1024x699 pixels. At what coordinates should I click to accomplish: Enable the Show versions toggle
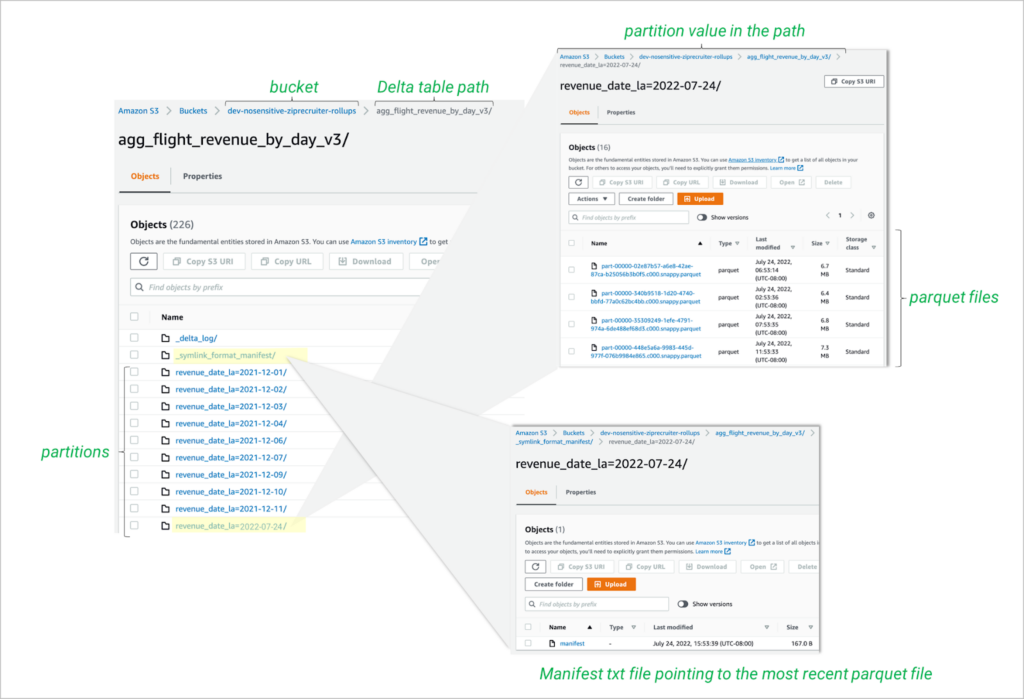pyautogui.click(x=702, y=217)
